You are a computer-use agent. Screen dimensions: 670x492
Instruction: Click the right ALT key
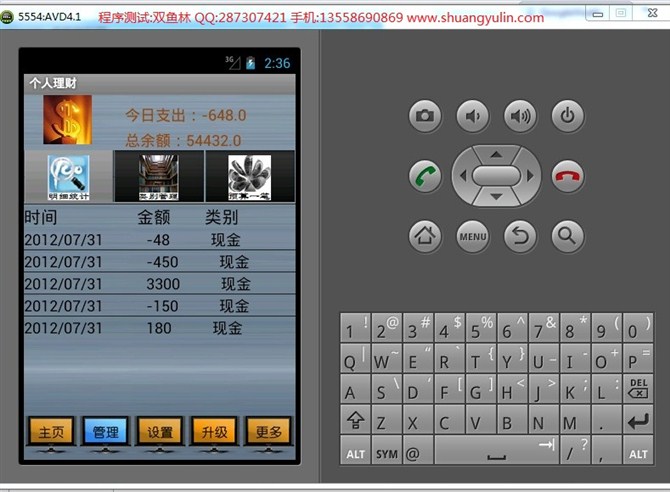click(638, 451)
